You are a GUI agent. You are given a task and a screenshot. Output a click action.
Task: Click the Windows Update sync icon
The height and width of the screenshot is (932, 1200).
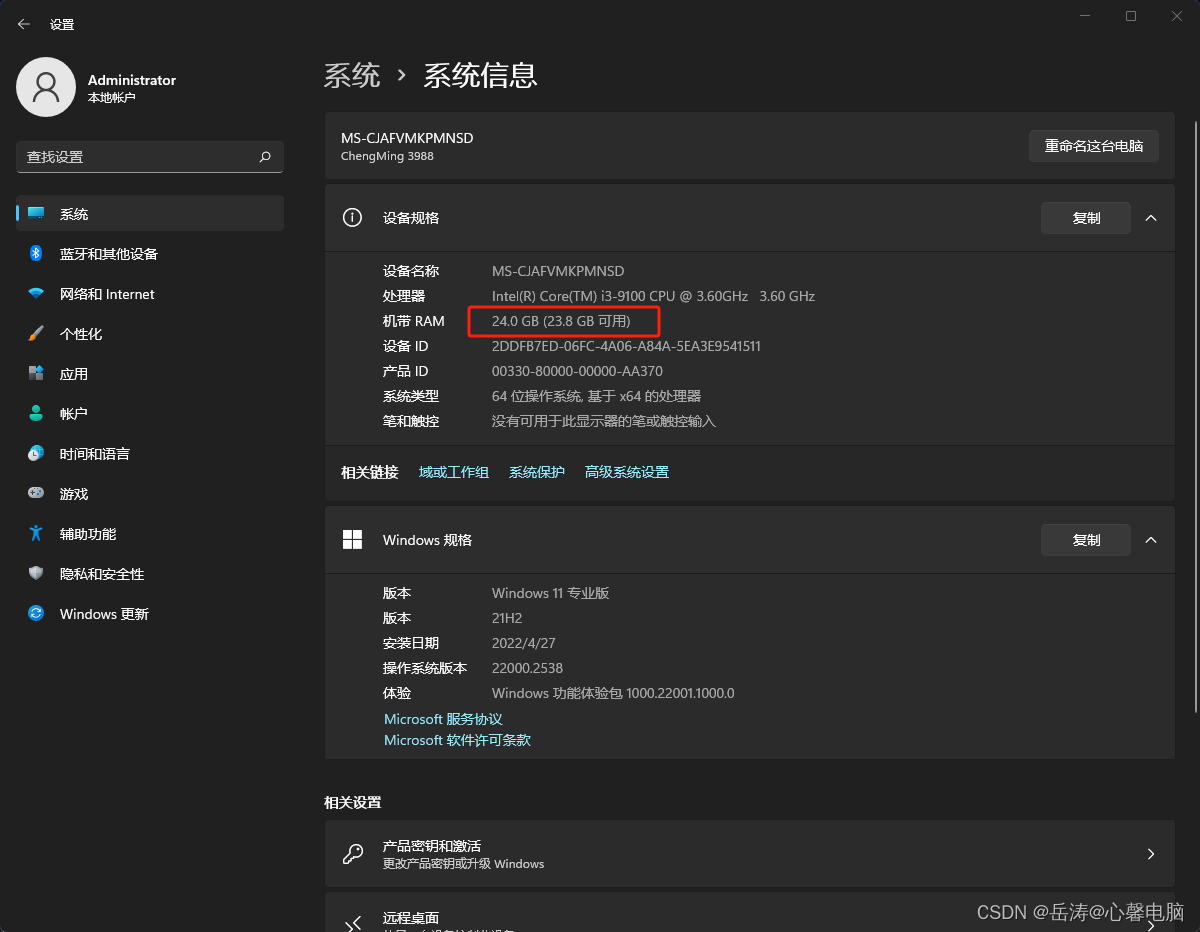point(36,614)
